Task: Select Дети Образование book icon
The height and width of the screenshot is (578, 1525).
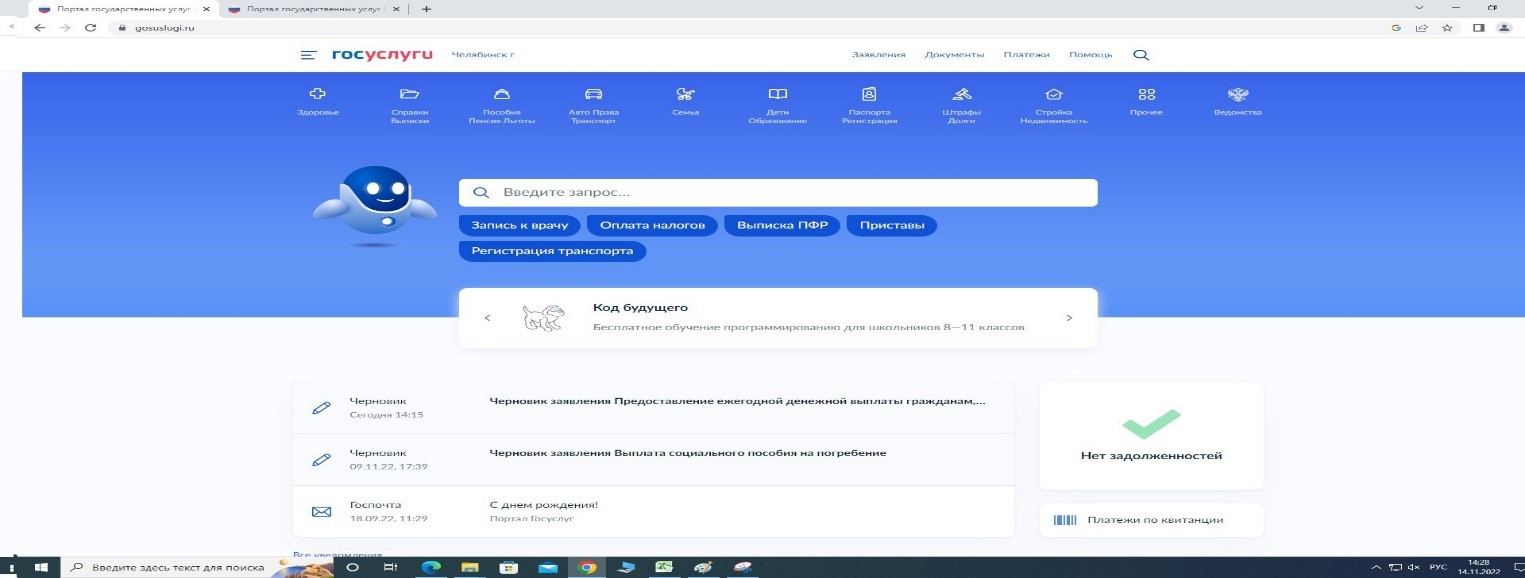Action: (777, 94)
